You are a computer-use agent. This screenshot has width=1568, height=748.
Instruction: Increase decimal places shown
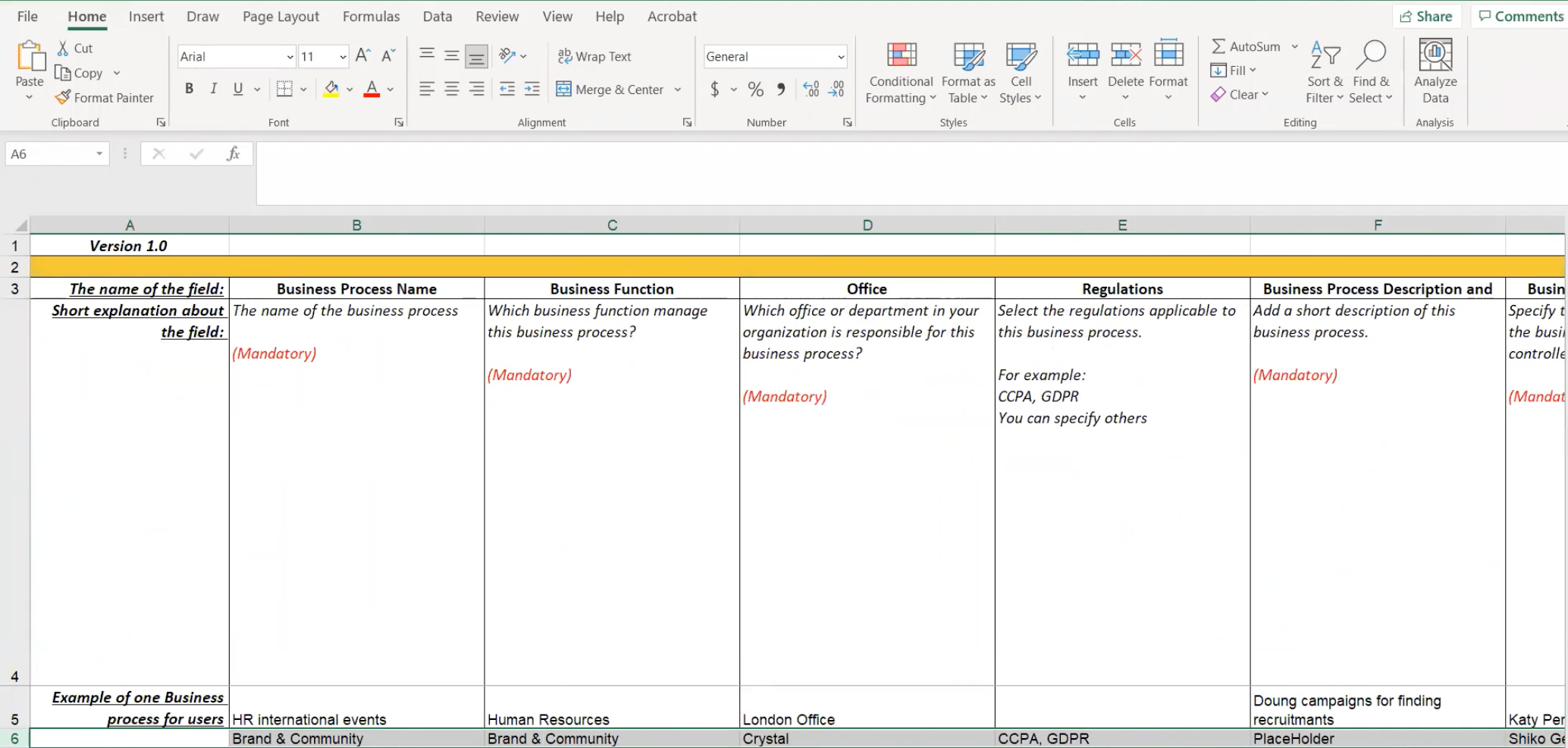pos(811,90)
